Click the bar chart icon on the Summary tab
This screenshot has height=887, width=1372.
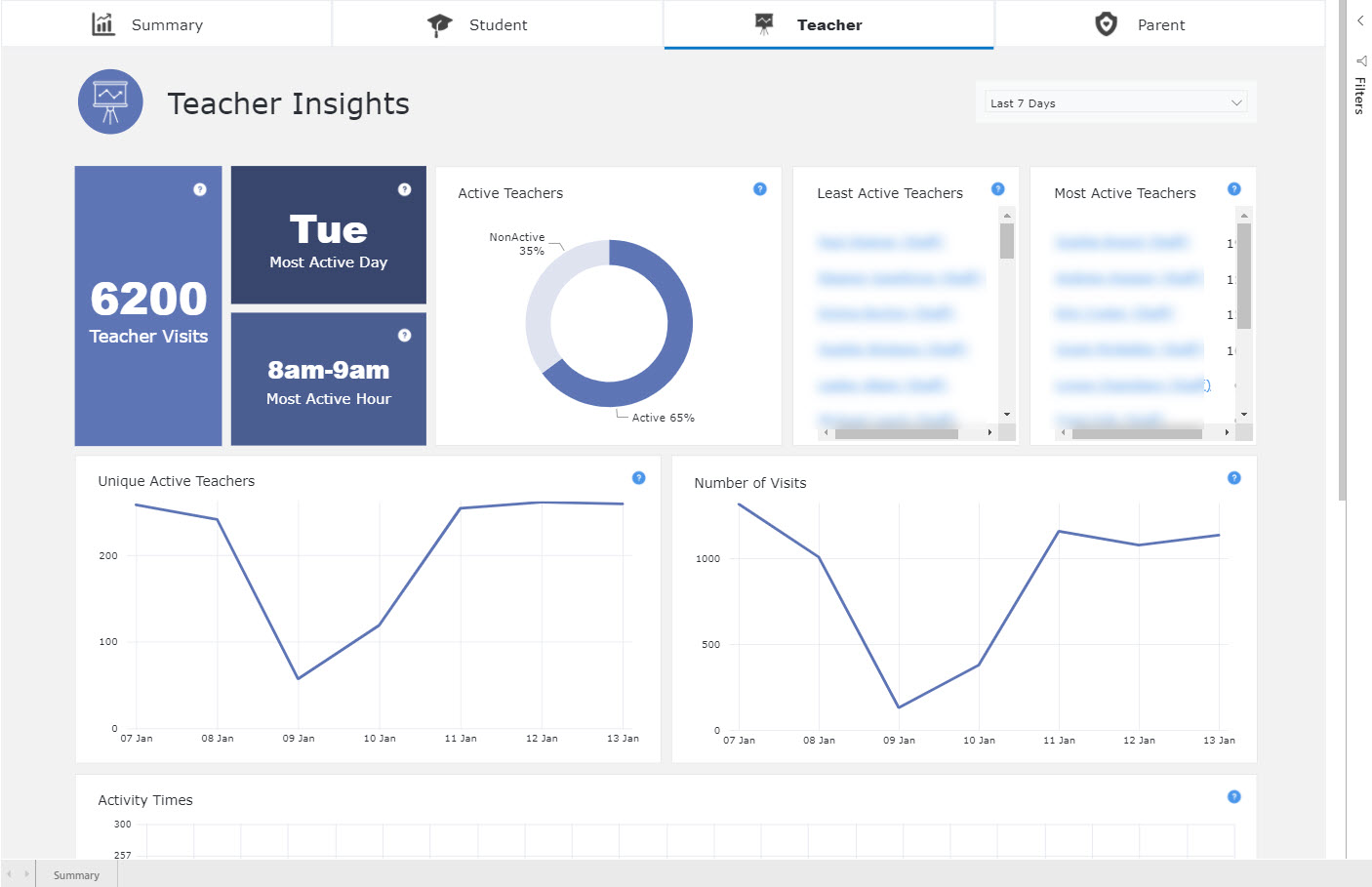coord(102,24)
